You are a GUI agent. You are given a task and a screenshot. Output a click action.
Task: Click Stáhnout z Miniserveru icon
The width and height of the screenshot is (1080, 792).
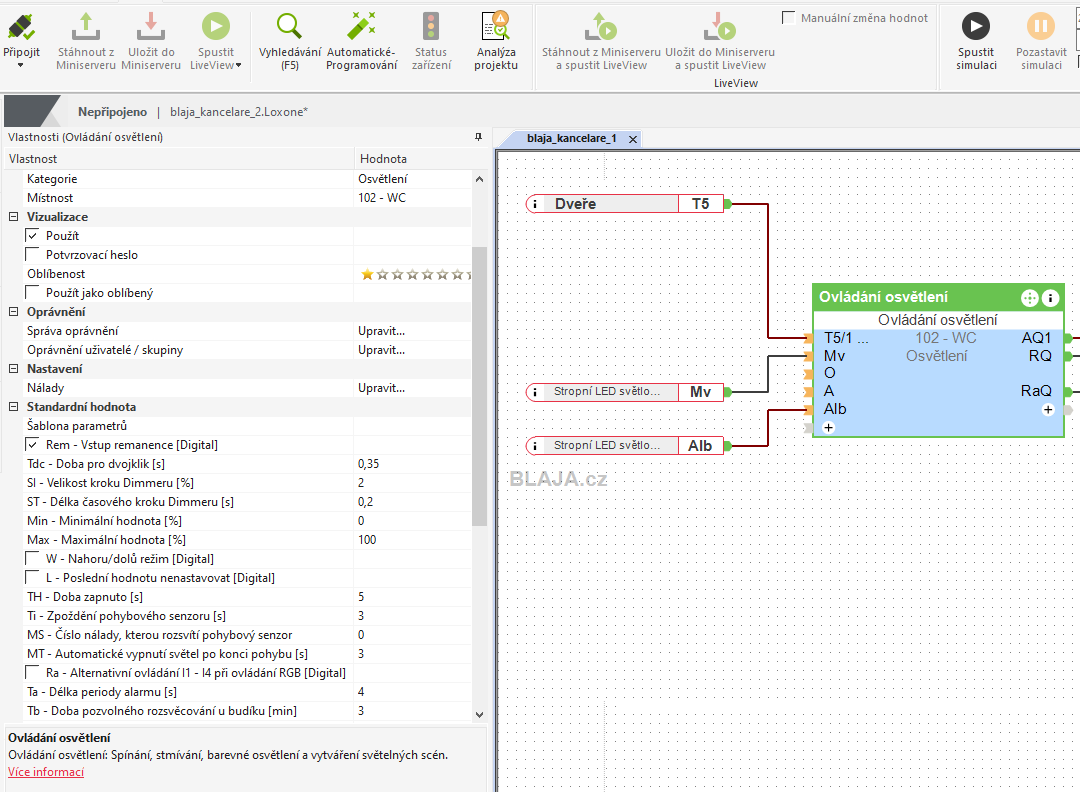(x=86, y=28)
